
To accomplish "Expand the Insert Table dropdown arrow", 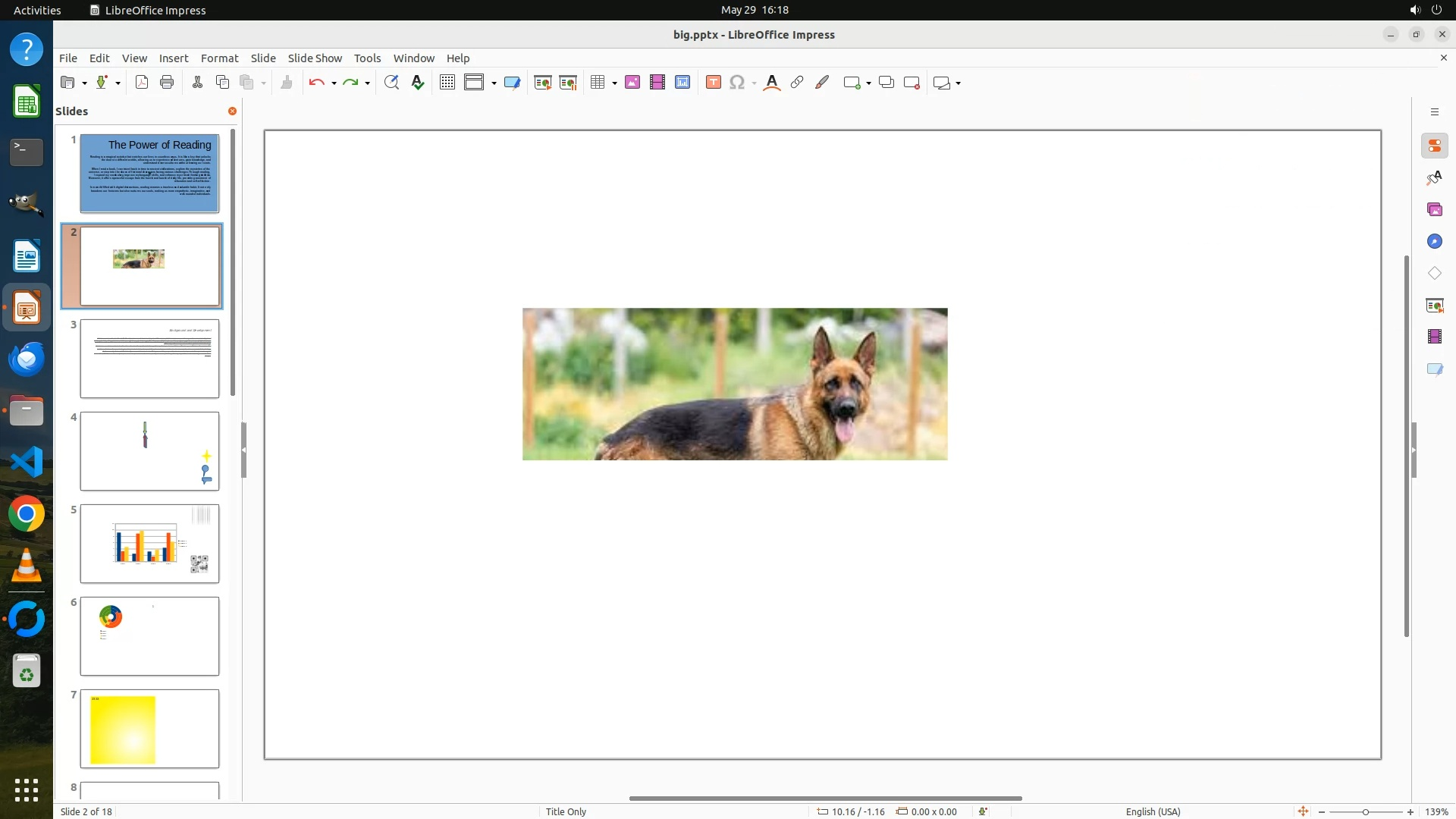I will 614,83.
